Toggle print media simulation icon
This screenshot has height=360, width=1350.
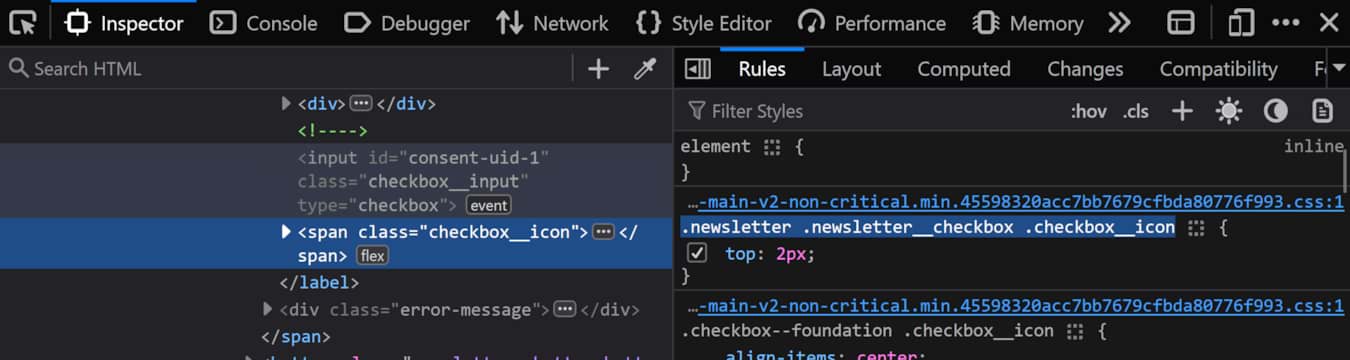tap(1323, 111)
